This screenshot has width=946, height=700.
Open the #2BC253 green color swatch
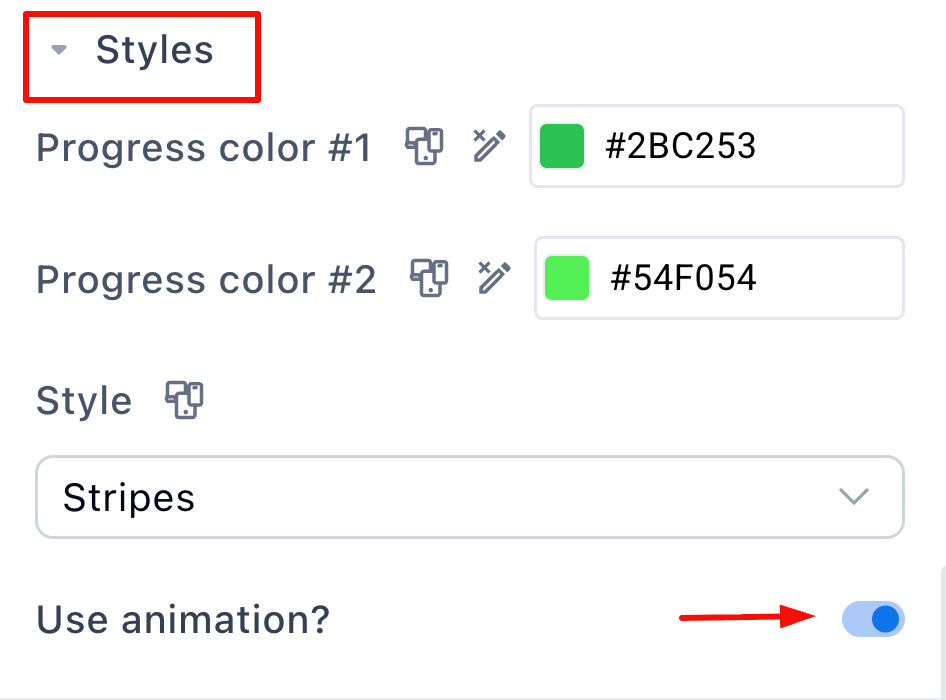[562, 146]
